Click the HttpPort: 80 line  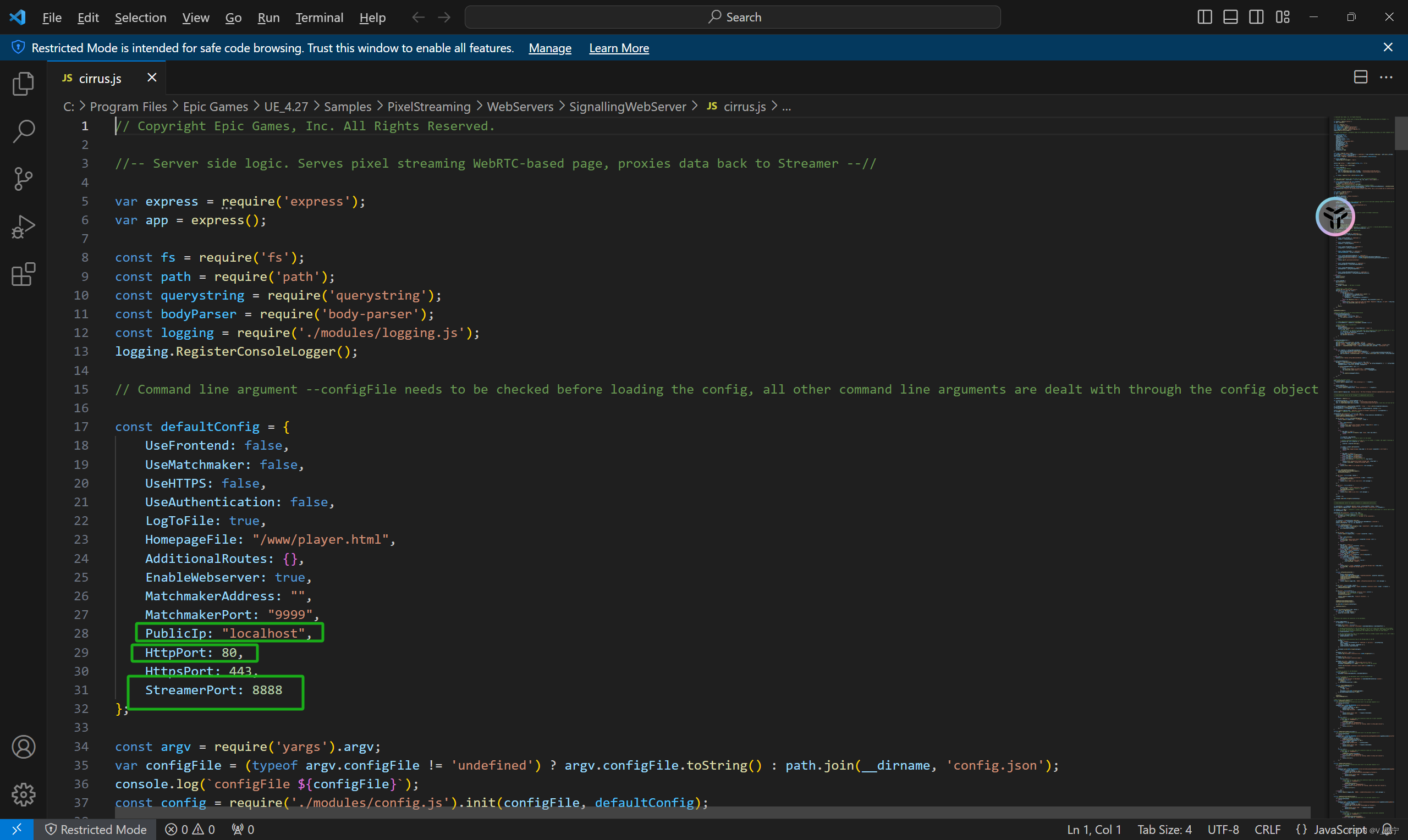coord(194,652)
